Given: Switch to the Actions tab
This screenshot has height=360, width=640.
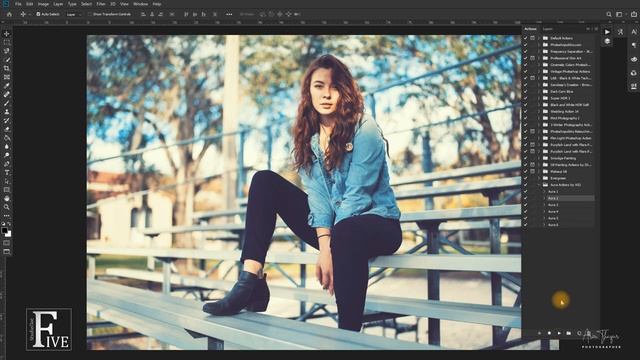Looking at the screenshot, I should point(530,29).
